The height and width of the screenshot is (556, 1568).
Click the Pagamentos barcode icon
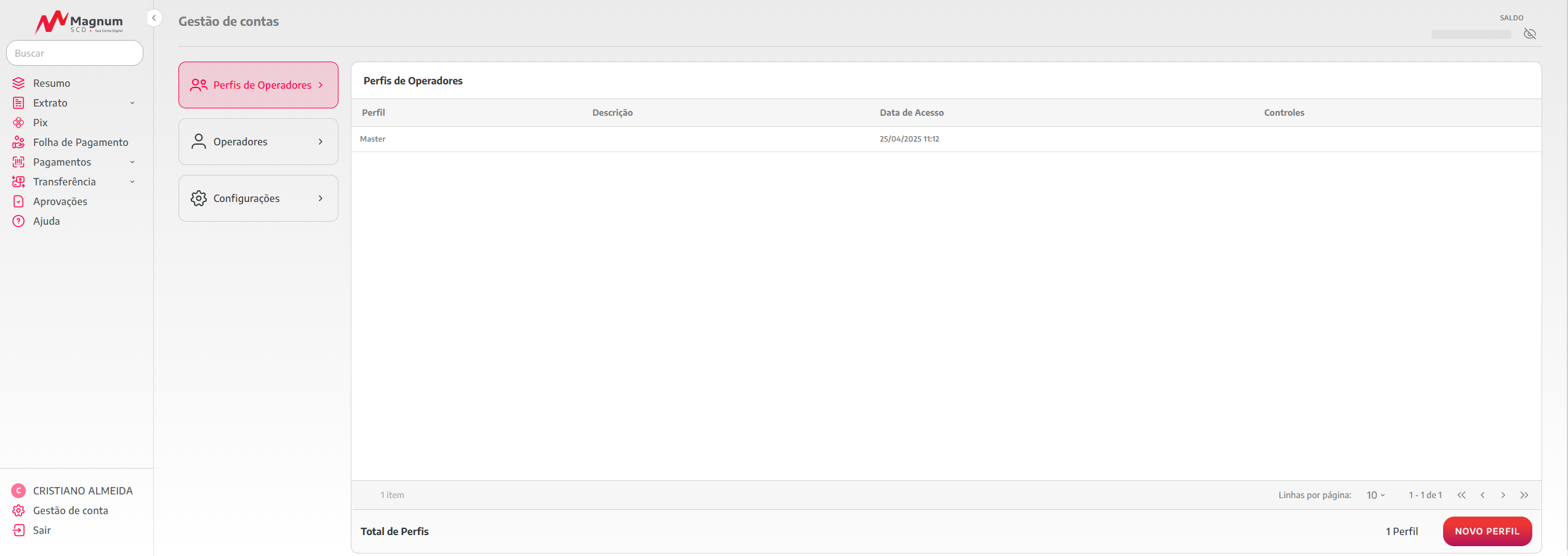pyautogui.click(x=18, y=162)
